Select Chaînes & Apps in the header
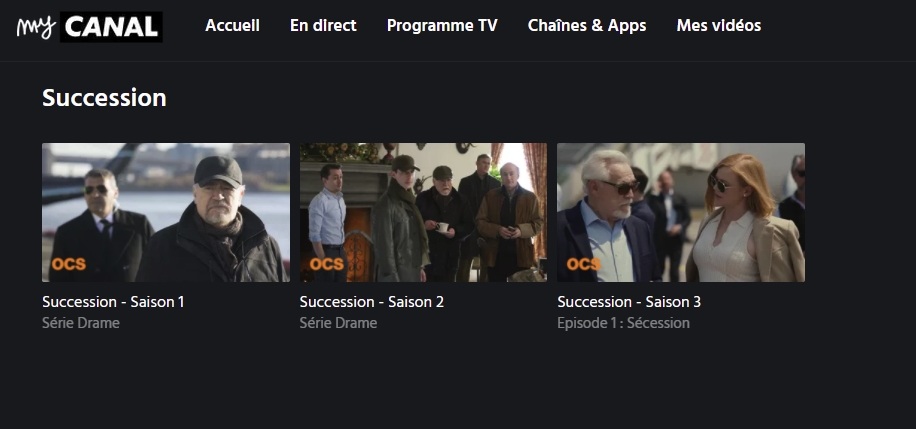Image resolution: width=916 pixels, height=429 pixels. tap(587, 26)
